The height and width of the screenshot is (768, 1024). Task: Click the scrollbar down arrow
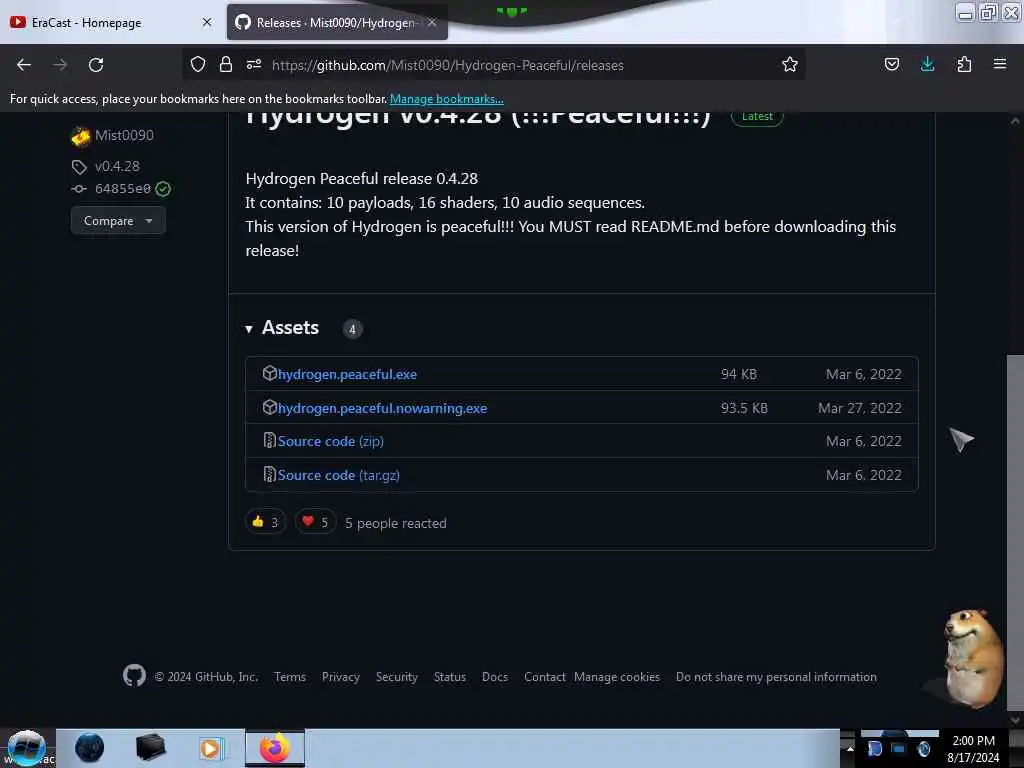click(x=1015, y=719)
